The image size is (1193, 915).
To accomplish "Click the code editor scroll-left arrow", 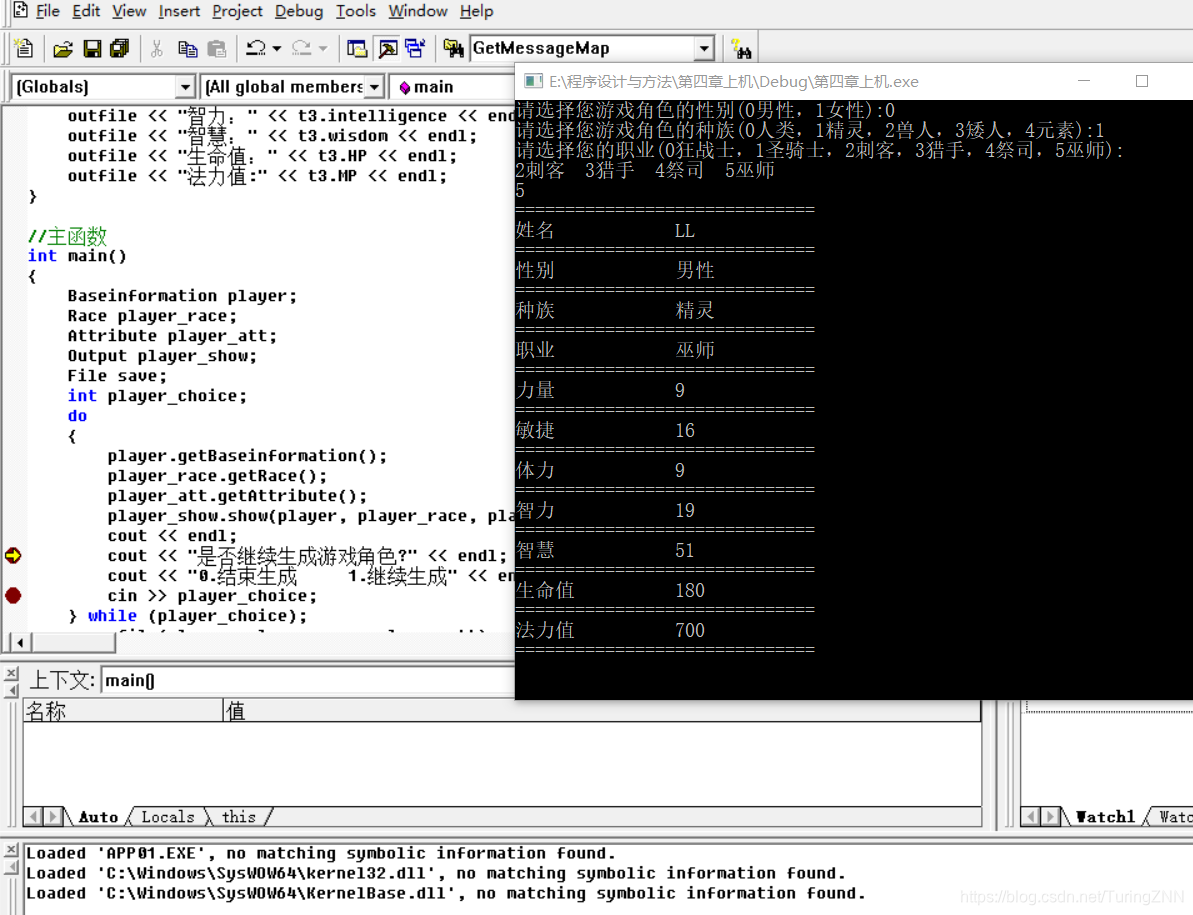I will pyautogui.click(x=21, y=643).
